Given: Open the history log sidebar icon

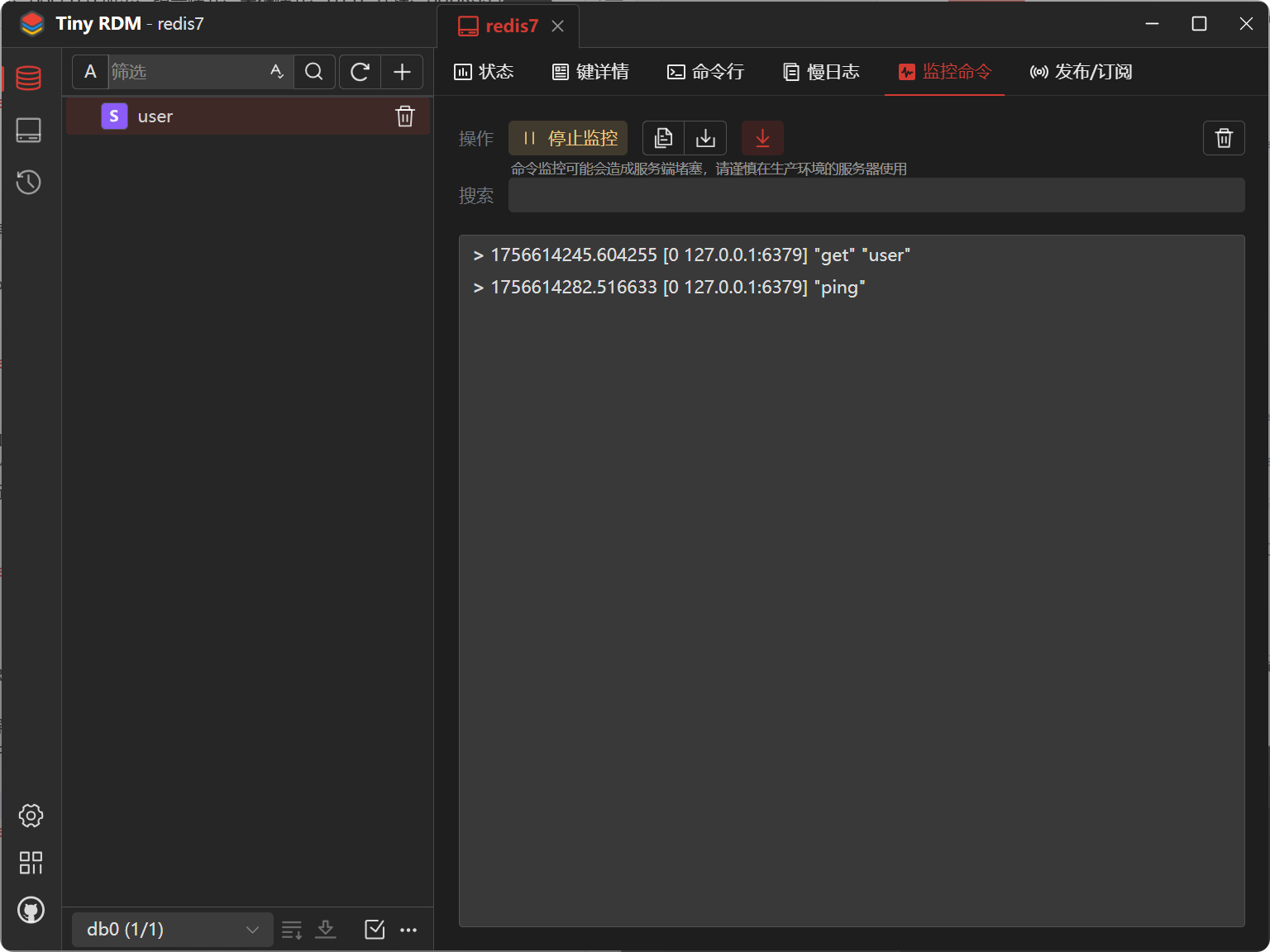Looking at the screenshot, I should coord(29,182).
